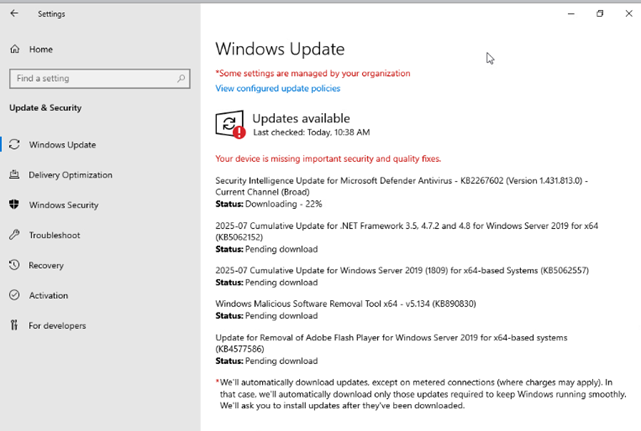Click Status: Downloading - 22% text
The height and width of the screenshot is (431, 641).
[269, 204]
